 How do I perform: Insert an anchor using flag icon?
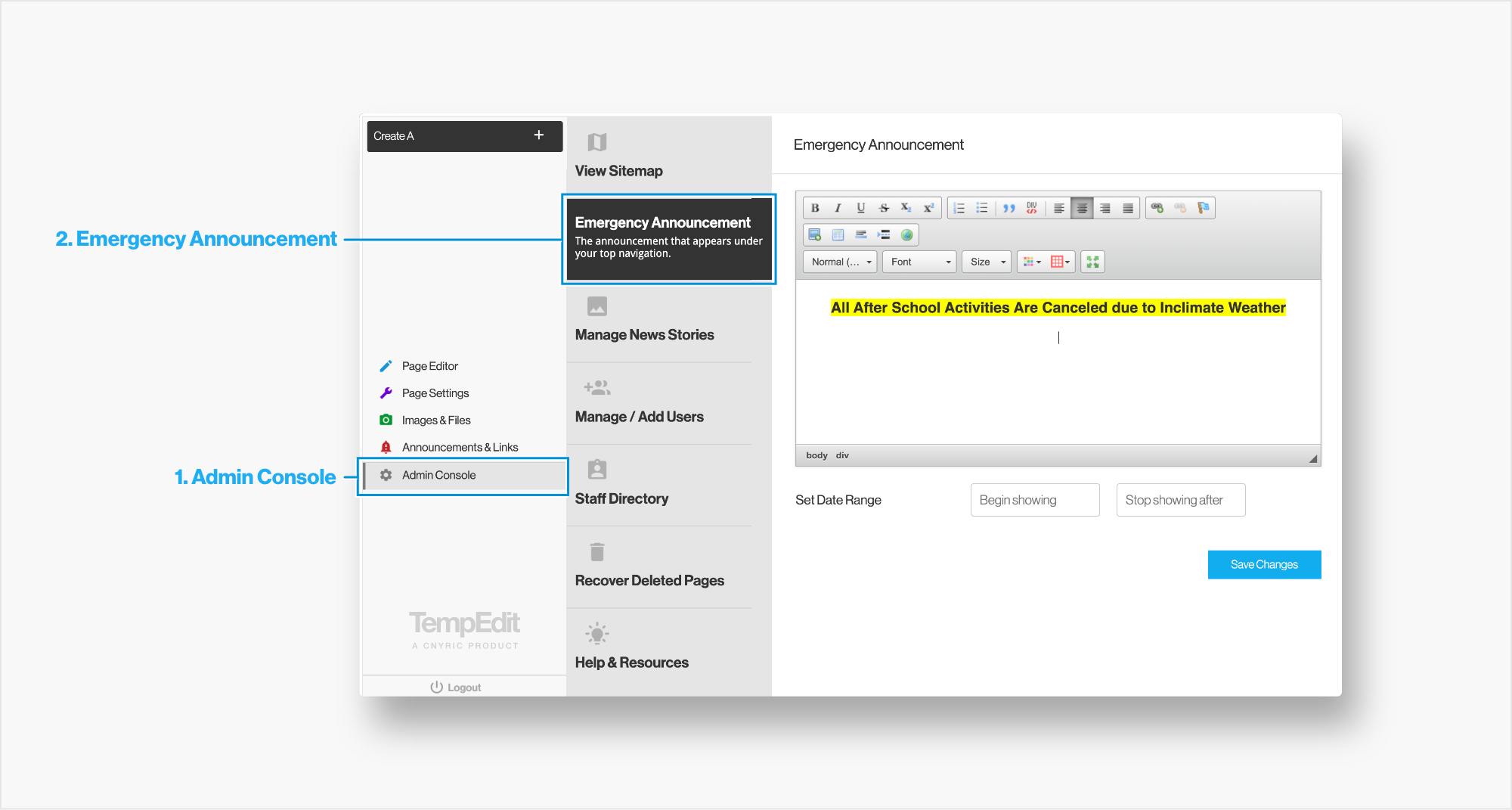pyautogui.click(x=1203, y=208)
